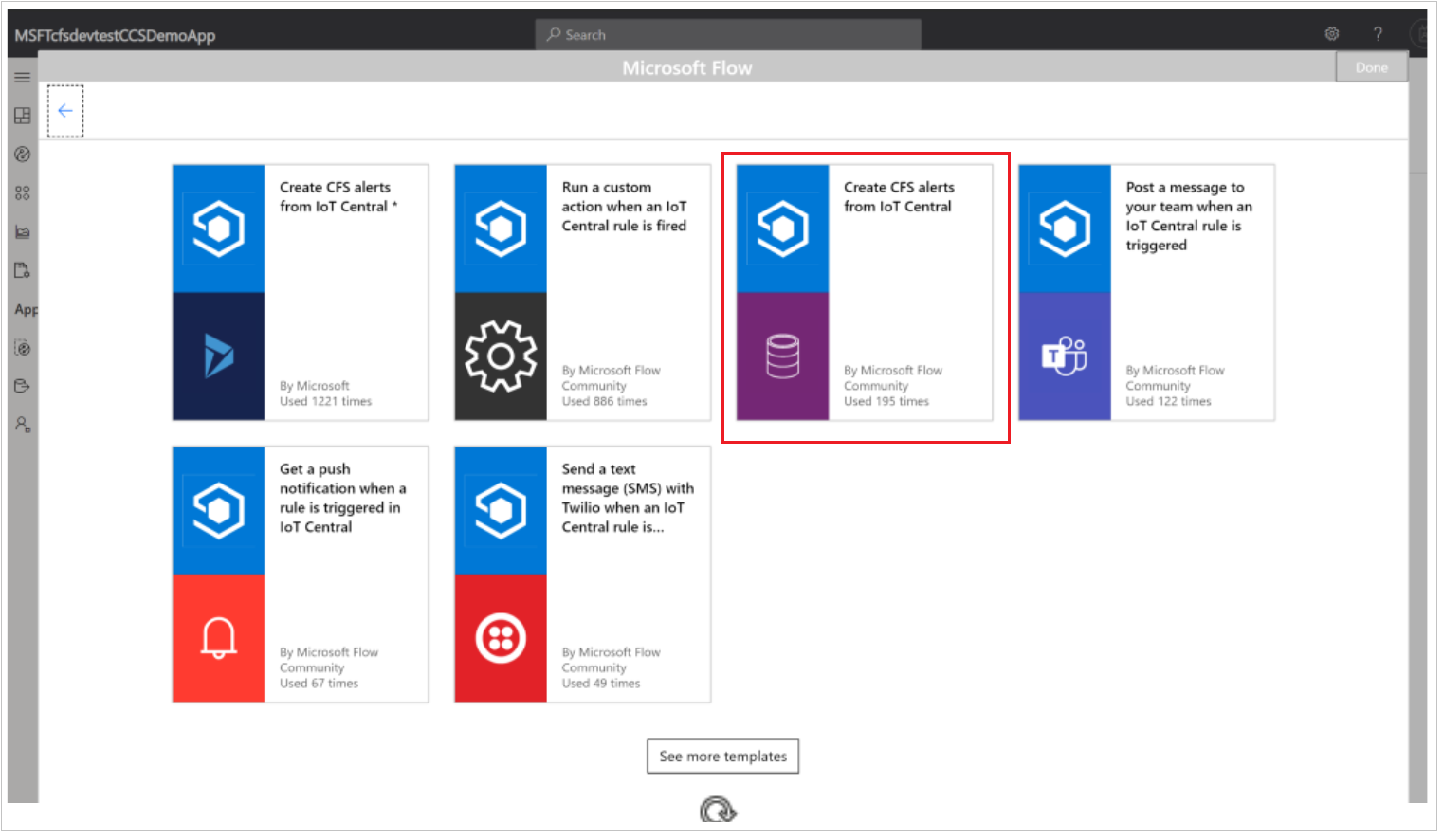Open the dashboard grid icon in sidebar
This screenshot has height=840, width=1443.
point(23,116)
